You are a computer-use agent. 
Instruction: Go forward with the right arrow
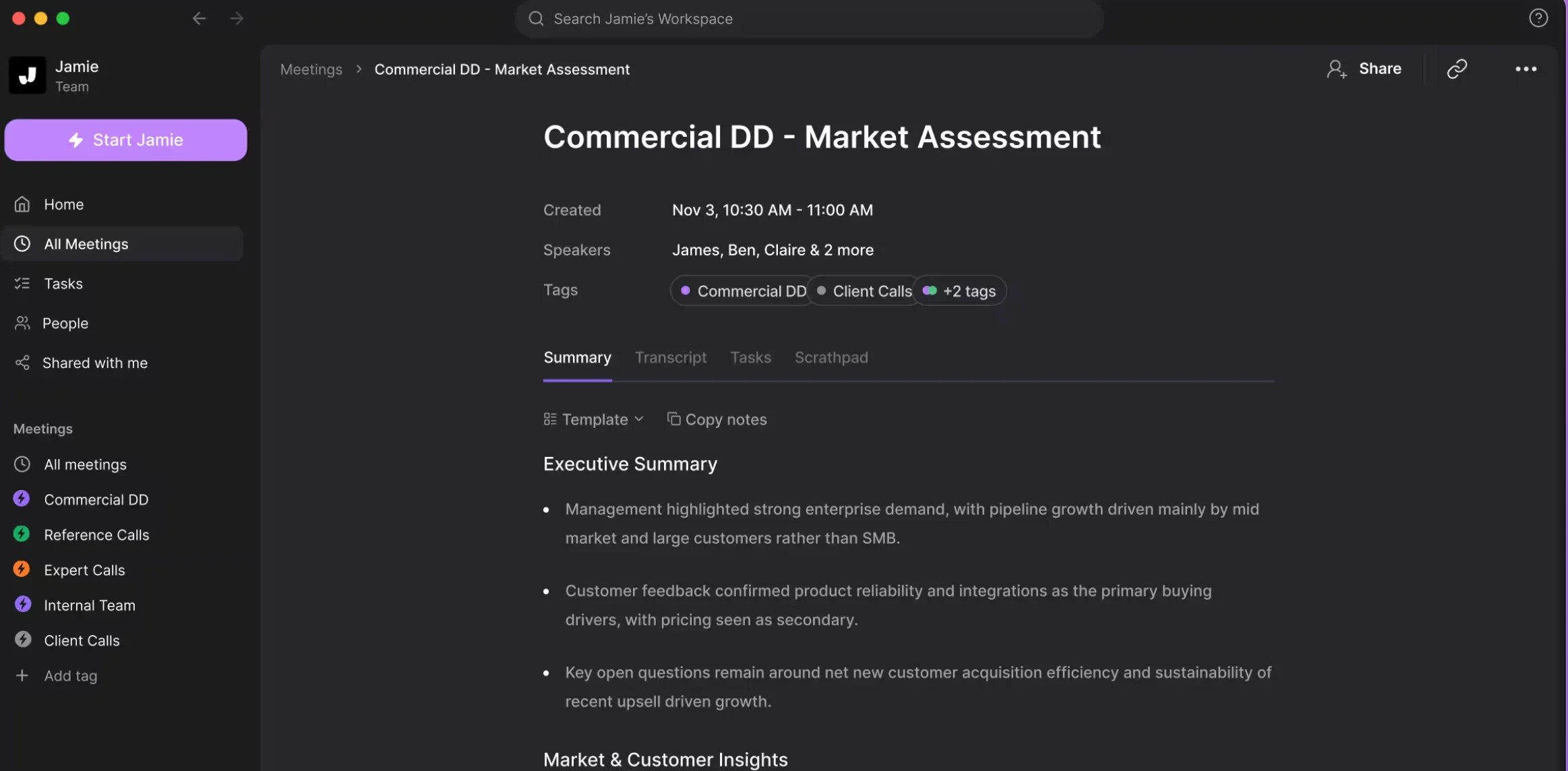click(237, 18)
